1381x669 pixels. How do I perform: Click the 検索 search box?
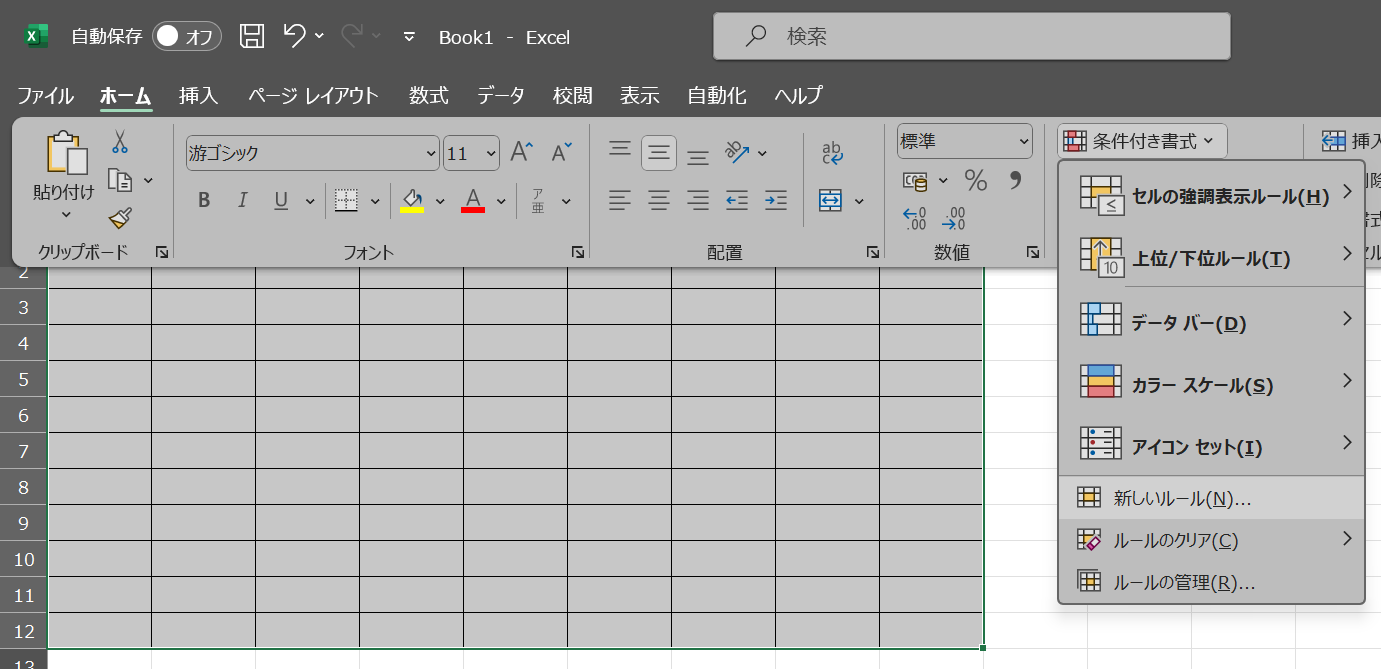[x=970, y=37]
